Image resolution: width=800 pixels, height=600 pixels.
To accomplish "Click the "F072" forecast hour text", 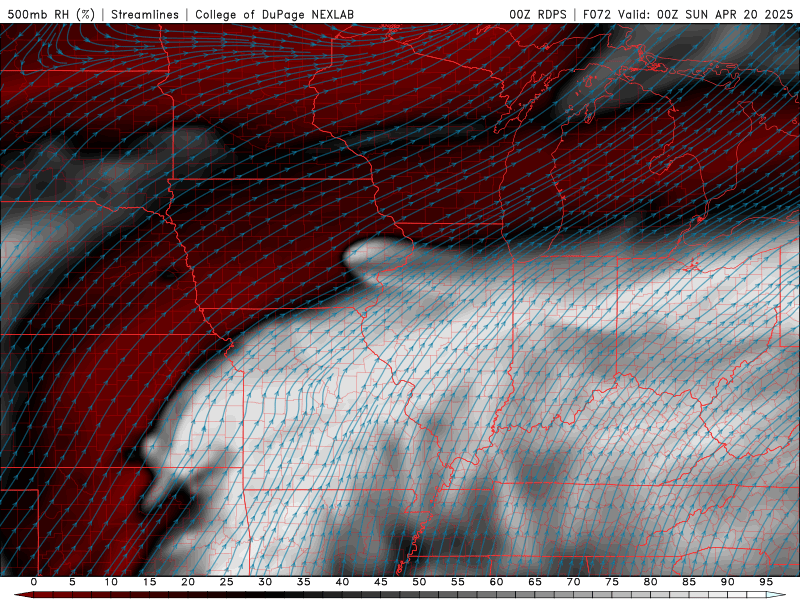I will tap(597, 14).
